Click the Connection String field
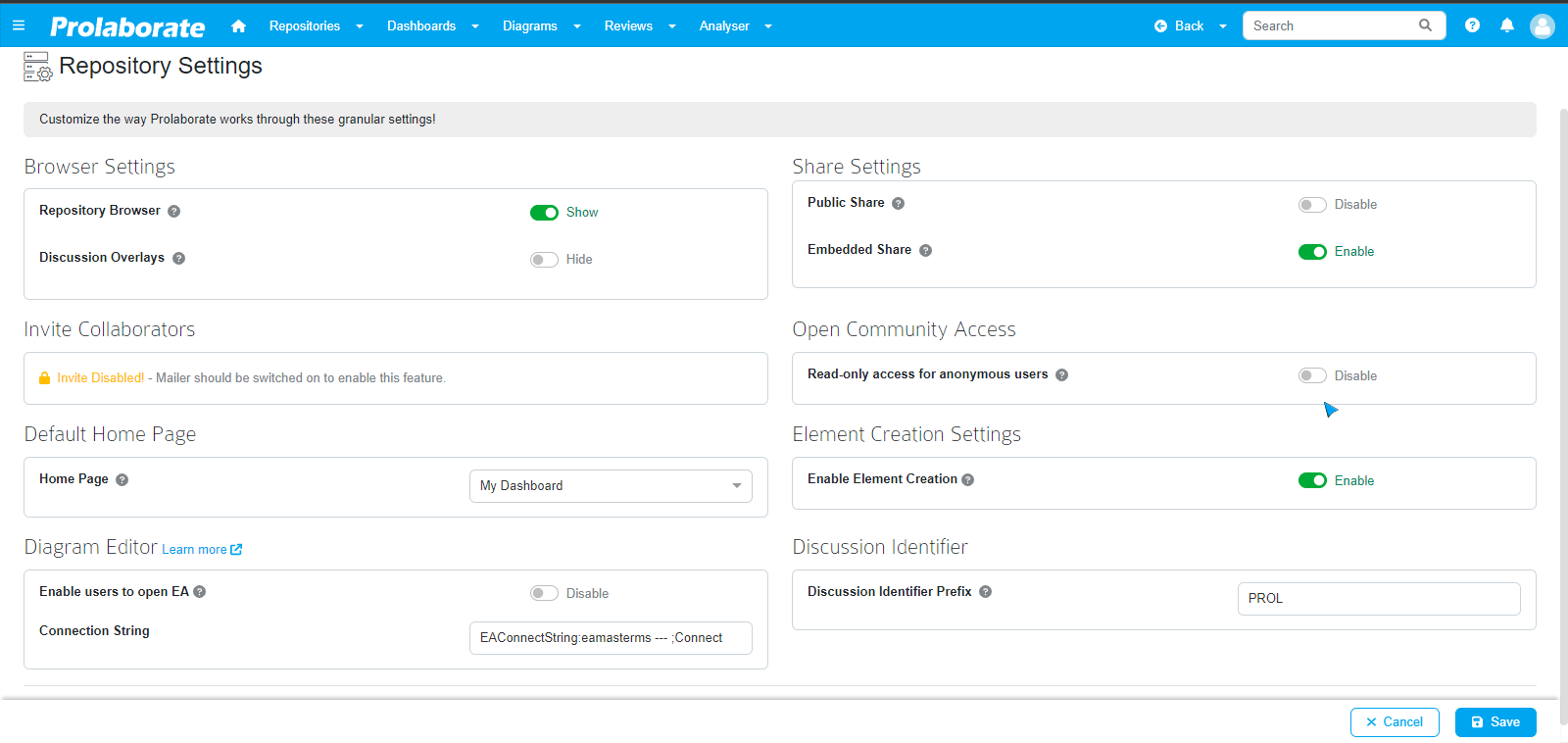 tap(611, 638)
